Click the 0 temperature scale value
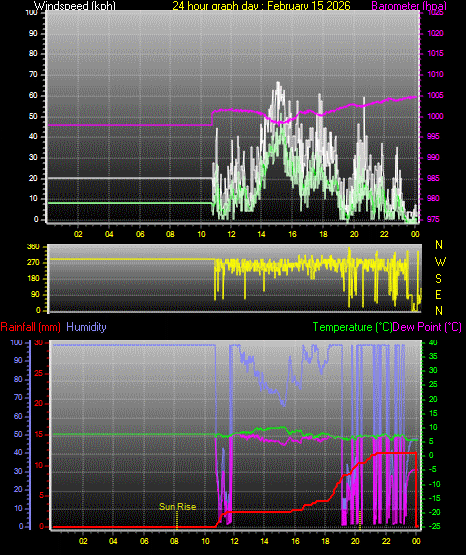This screenshot has height=555, width=466. pyautogui.click(x=431, y=455)
